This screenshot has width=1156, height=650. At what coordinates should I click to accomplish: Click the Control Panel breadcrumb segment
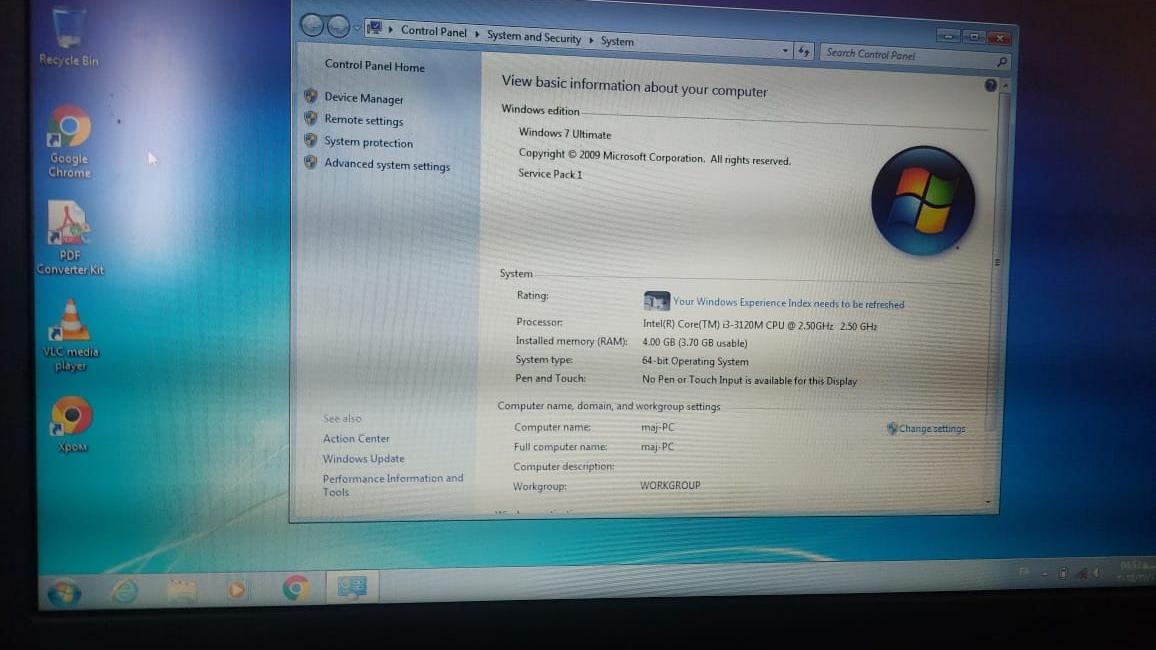point(433,31)
